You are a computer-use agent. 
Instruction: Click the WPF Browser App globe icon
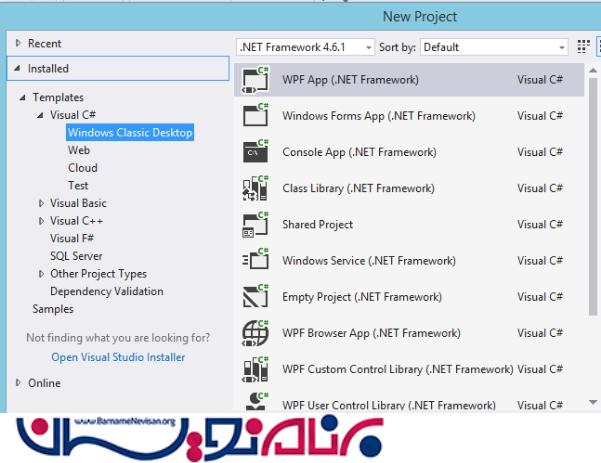coord(256,332)
